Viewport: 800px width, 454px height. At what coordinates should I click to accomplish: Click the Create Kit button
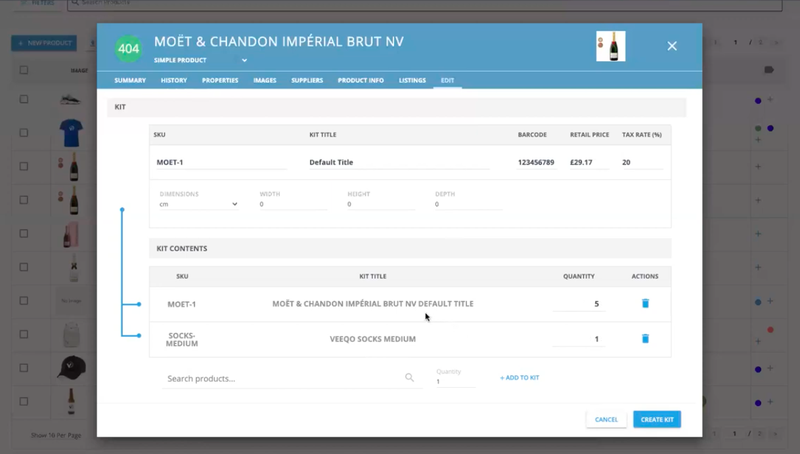pyautogui.click(x=657, y=419)
